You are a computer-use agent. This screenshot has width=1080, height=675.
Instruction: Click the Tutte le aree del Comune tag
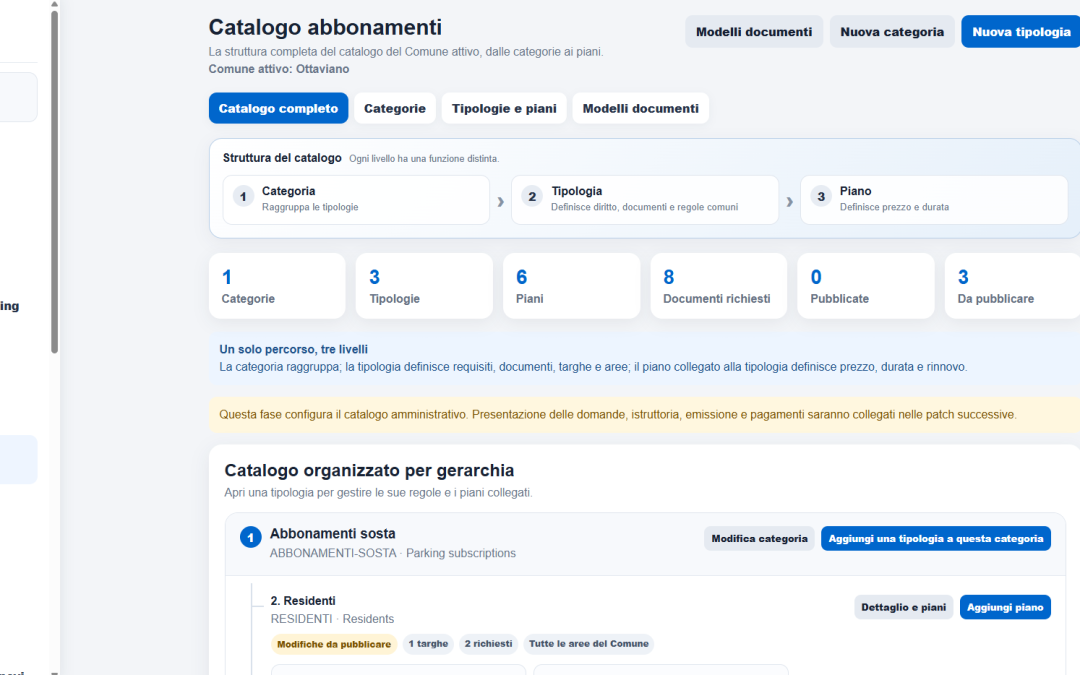click(589, 644)
